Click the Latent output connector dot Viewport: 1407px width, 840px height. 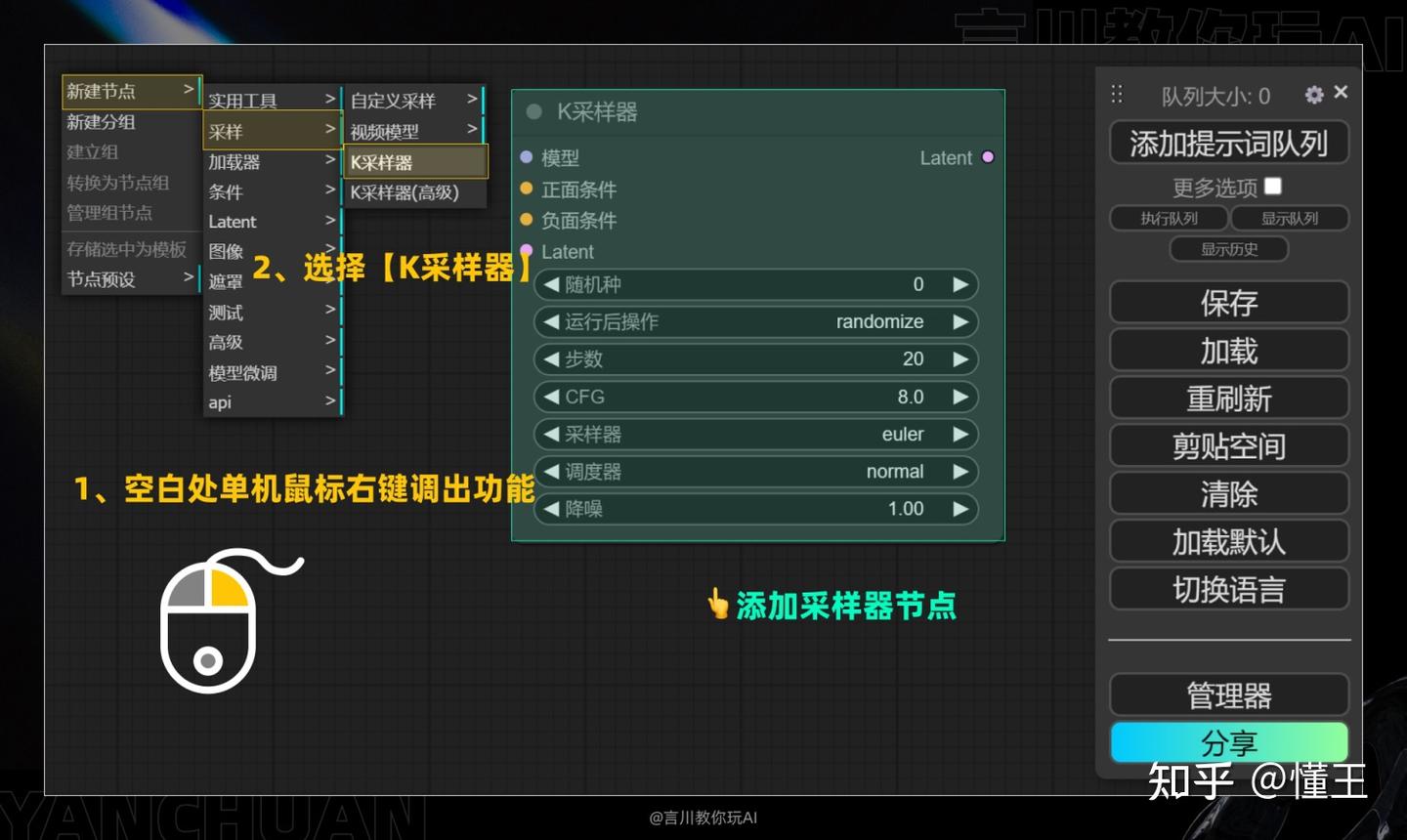pyautogui.click(x=988, y=156)
